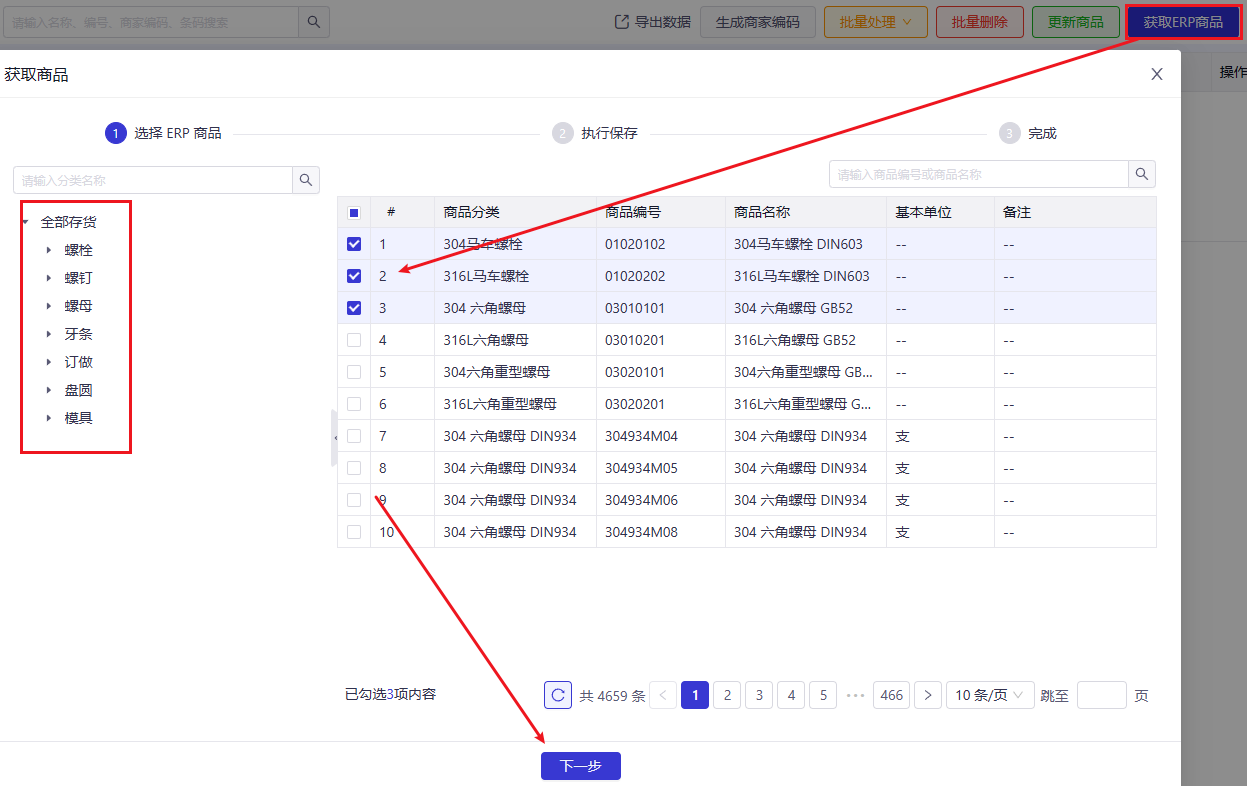1247x786 pixels.
Task: Go to page 2
Action: 727,695
